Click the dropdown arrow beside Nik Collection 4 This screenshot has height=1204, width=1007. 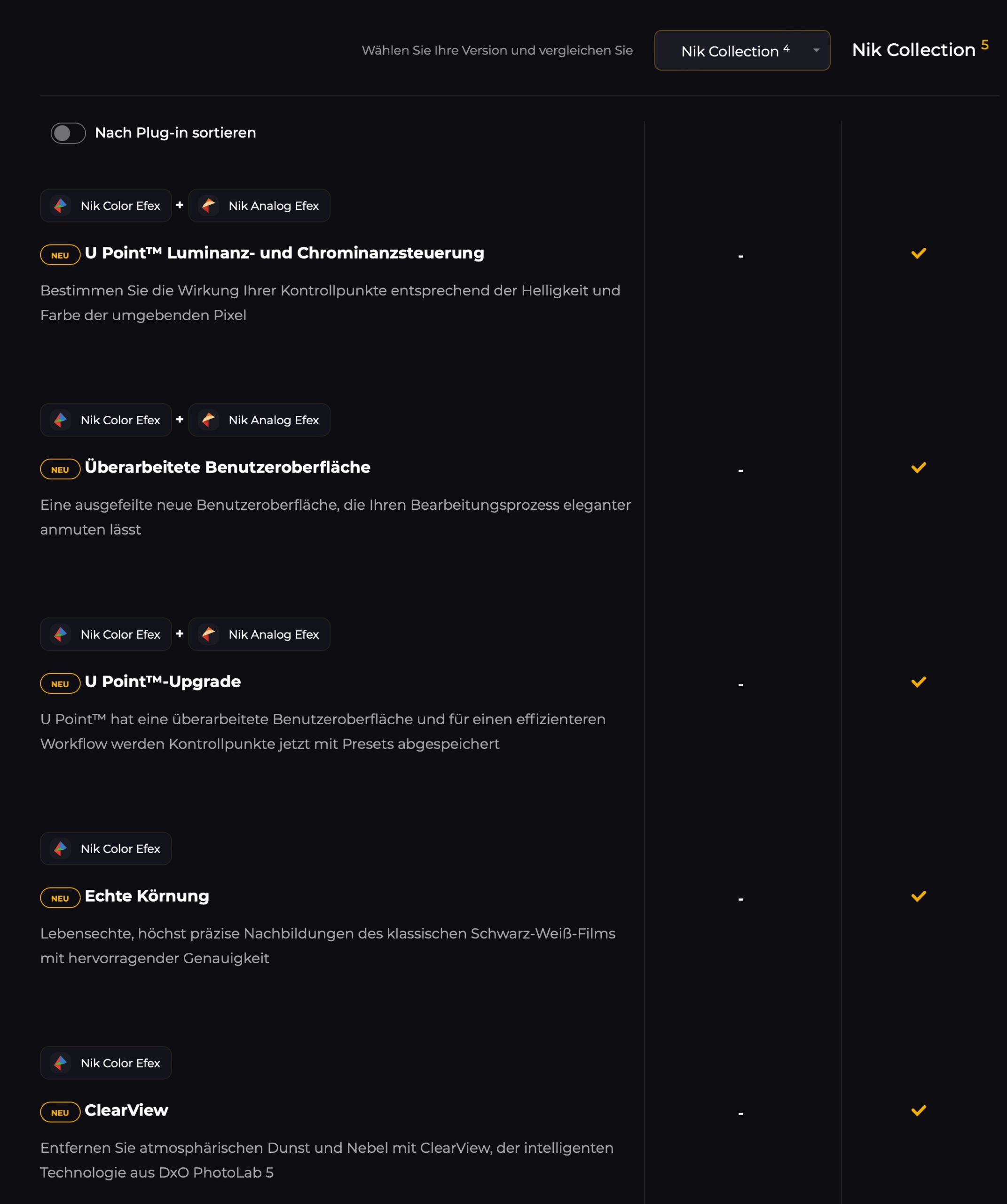click(x=816, y=50)
